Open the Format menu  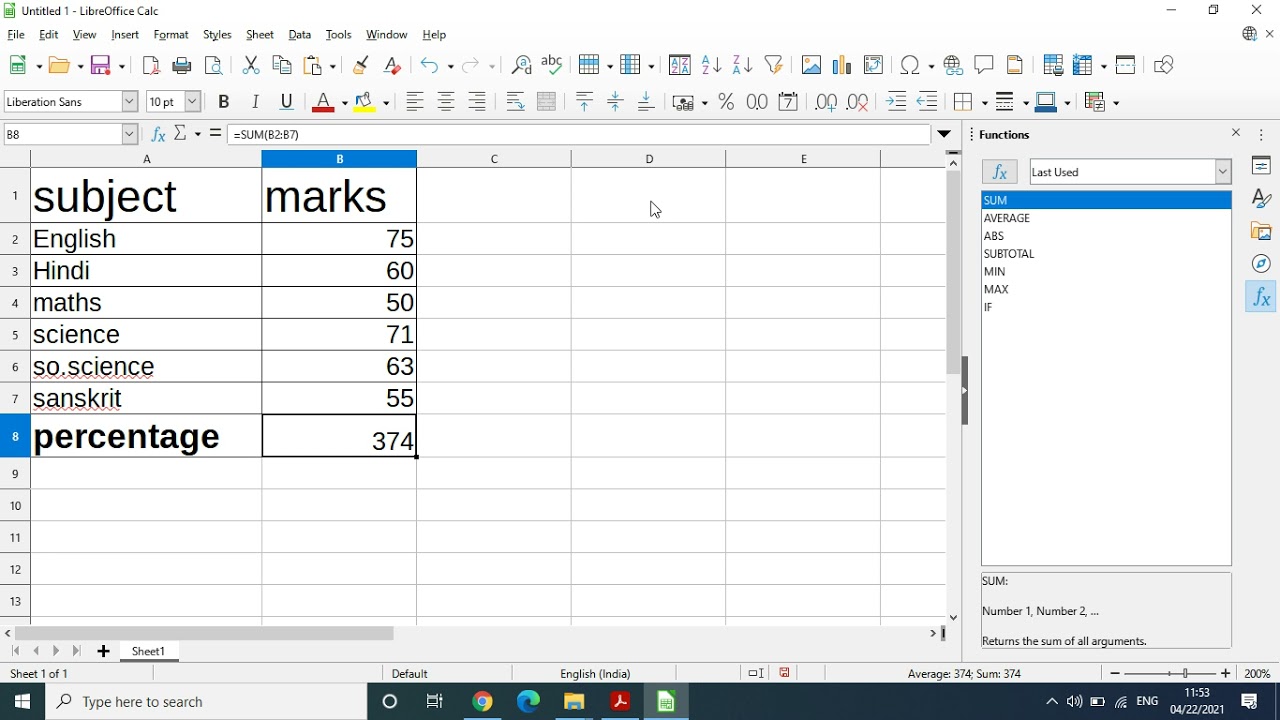[171, 35]
